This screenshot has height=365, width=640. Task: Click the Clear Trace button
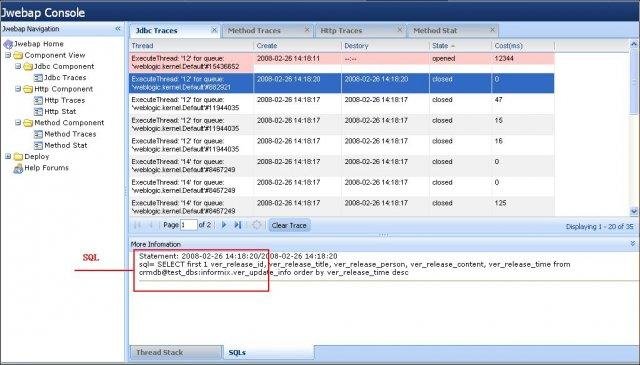[x=289, y=225]
